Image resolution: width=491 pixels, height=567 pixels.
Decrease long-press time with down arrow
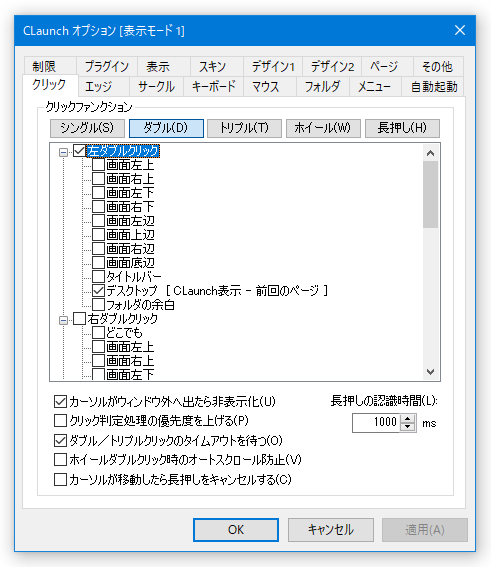(408, 427)
